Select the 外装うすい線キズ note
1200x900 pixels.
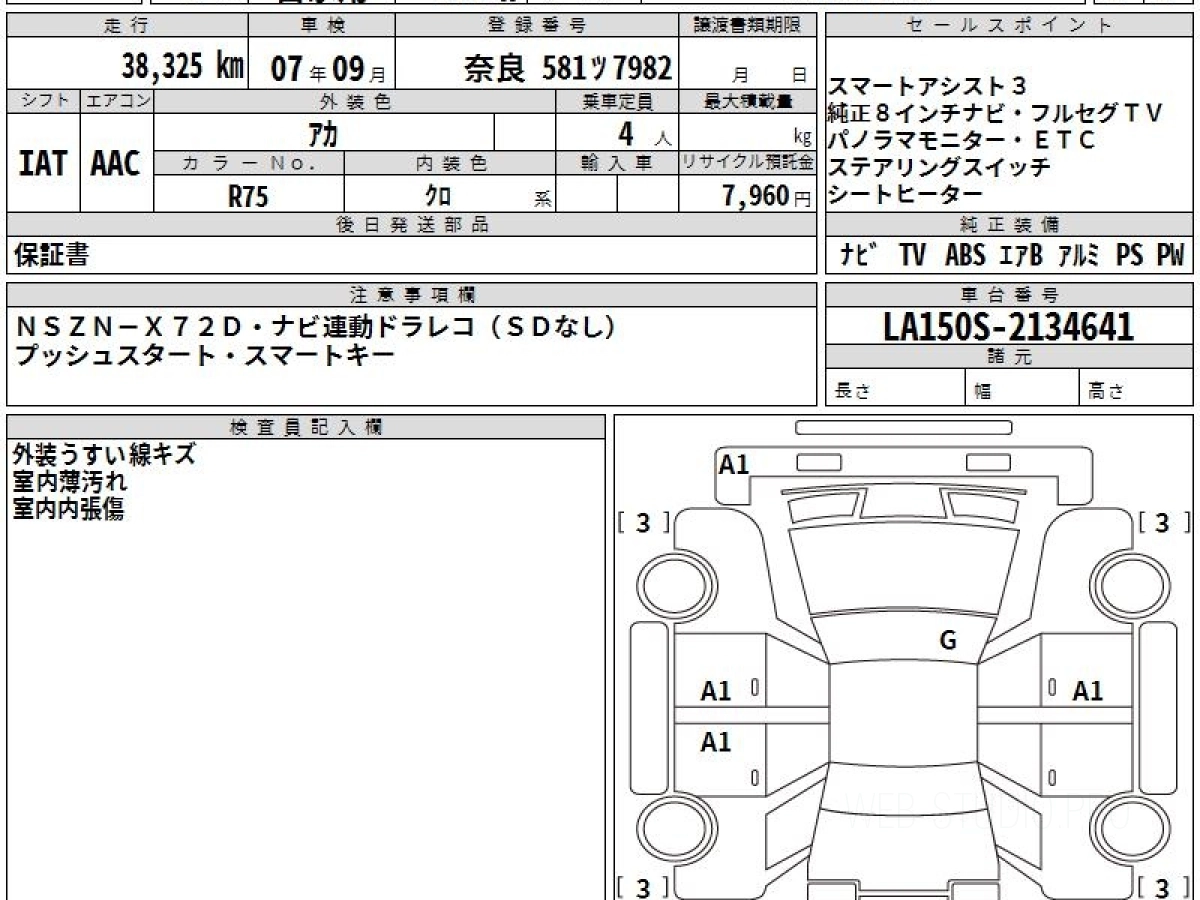[x=104, y=454]
